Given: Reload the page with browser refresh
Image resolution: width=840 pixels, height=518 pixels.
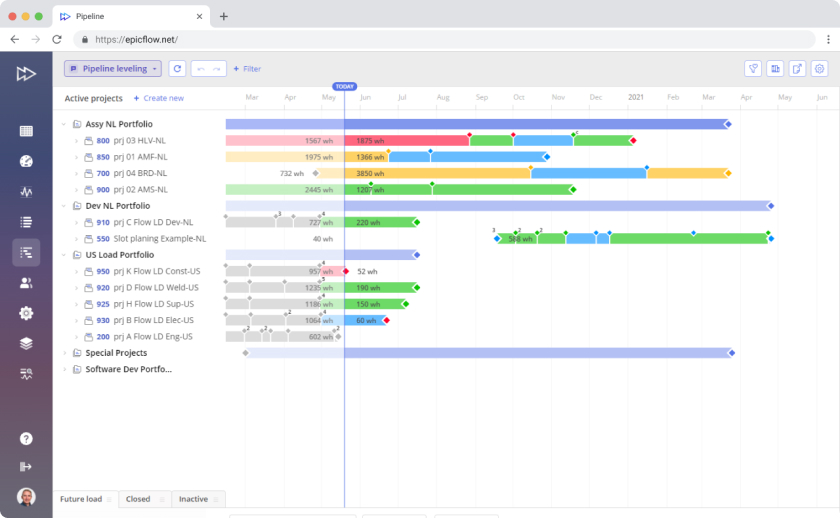Looking at the screenshot, I should [x=57, y=39].
